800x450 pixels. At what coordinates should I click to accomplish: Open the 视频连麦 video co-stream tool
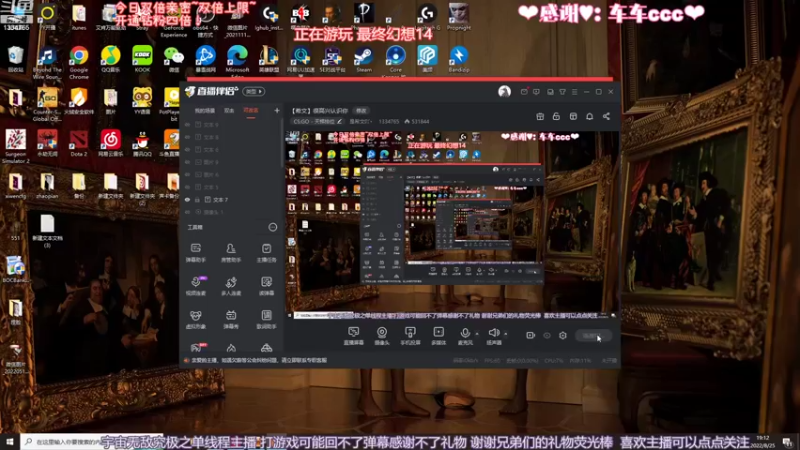point(195,286)
